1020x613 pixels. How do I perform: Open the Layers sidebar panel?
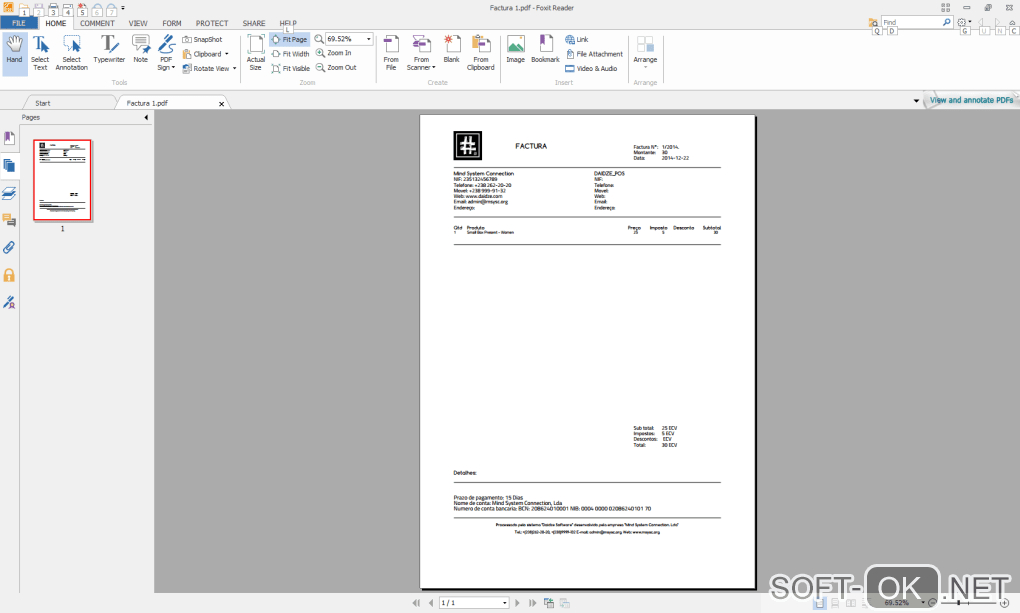click(9, 193)
